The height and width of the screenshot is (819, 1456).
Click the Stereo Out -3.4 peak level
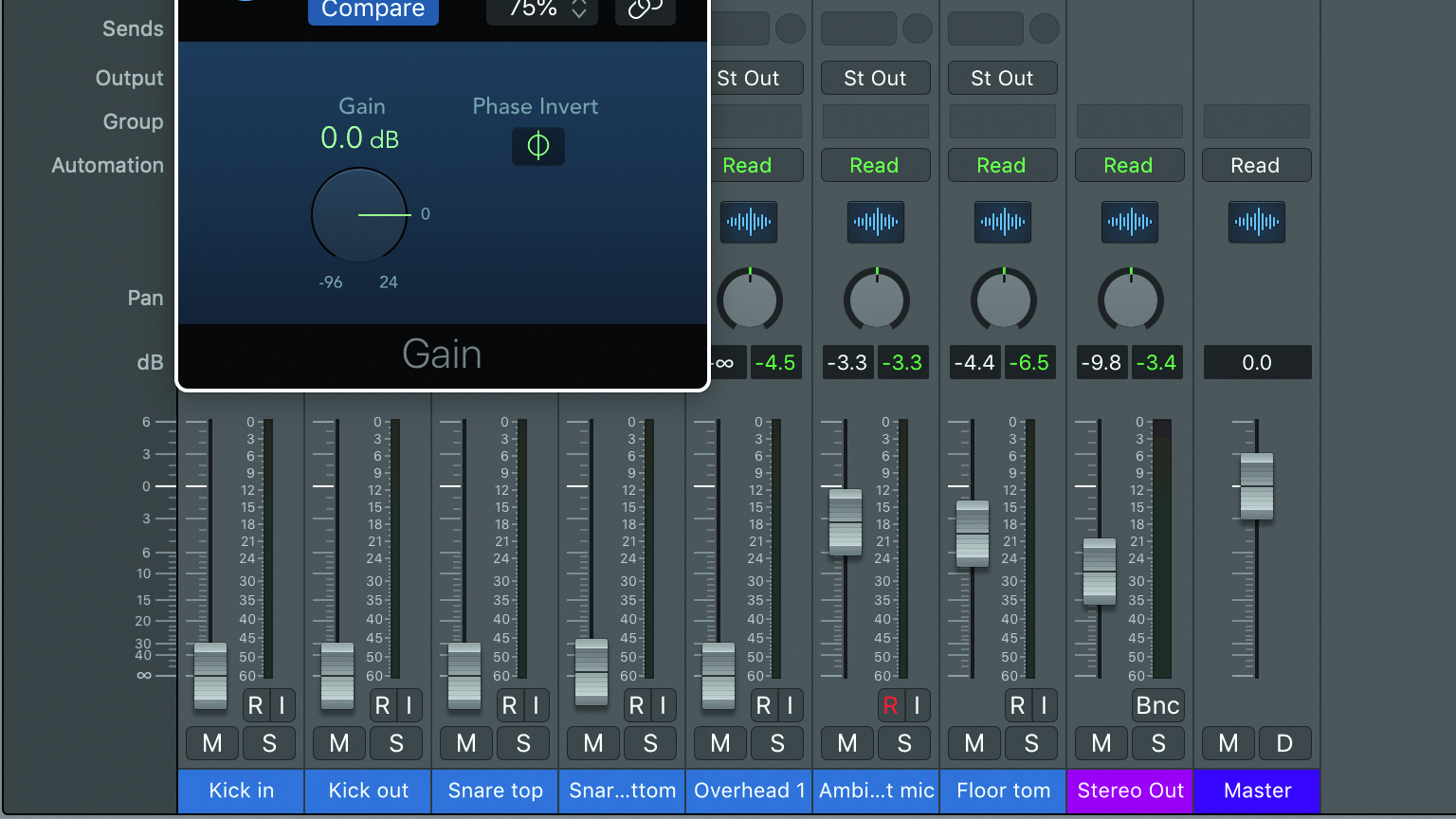(x=1156, y=362)
